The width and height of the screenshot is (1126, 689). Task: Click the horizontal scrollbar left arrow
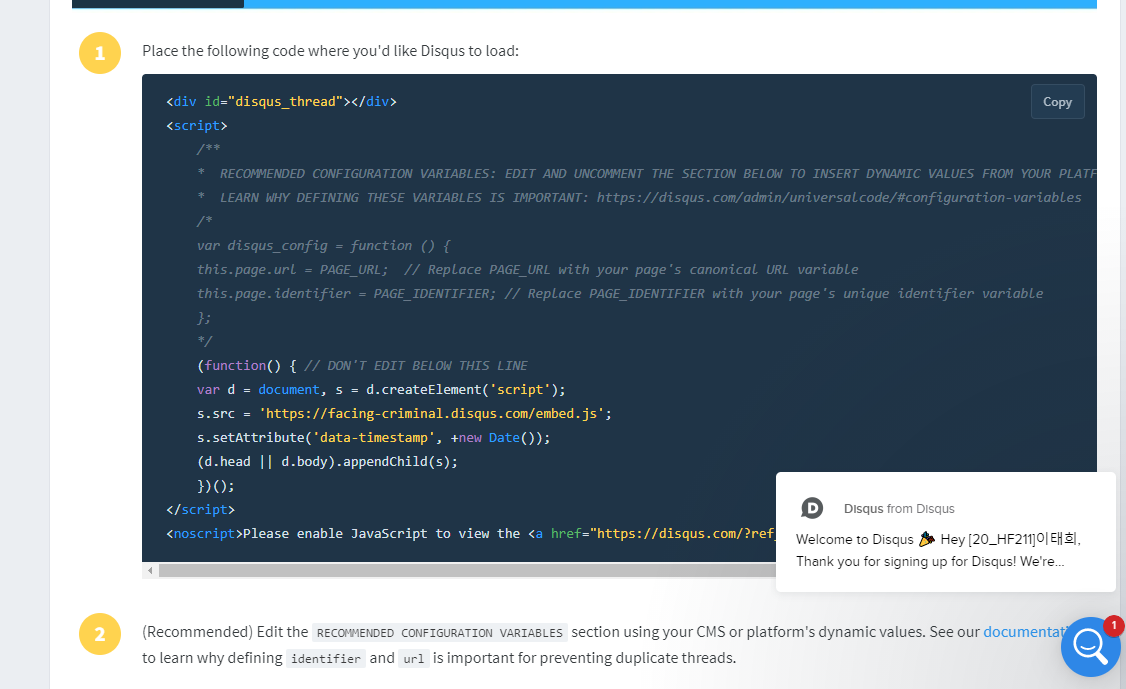(x=150, y=570)
